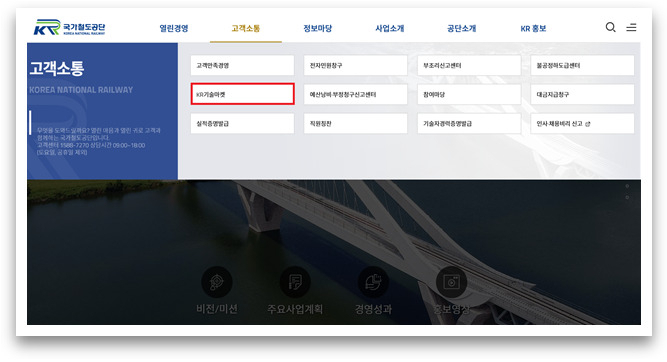
Task: Select the first slide indicator dot
Action: click(627, 186)
